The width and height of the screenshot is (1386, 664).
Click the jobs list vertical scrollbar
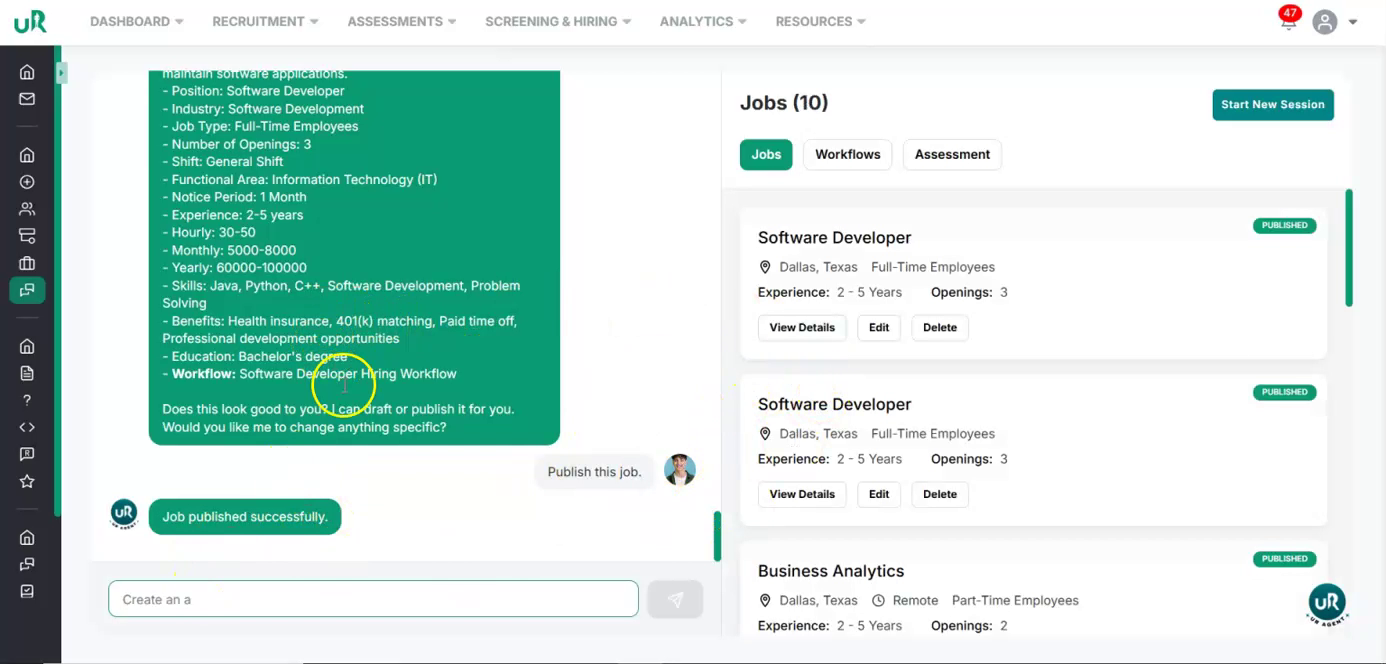(x=1348, y=247)
